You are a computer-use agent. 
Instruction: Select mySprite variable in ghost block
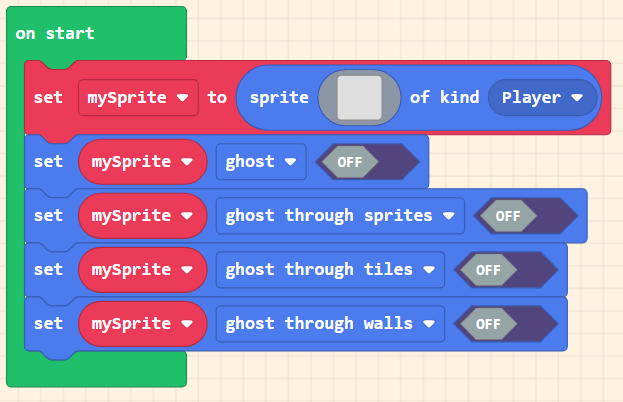[x=141, y=161]
